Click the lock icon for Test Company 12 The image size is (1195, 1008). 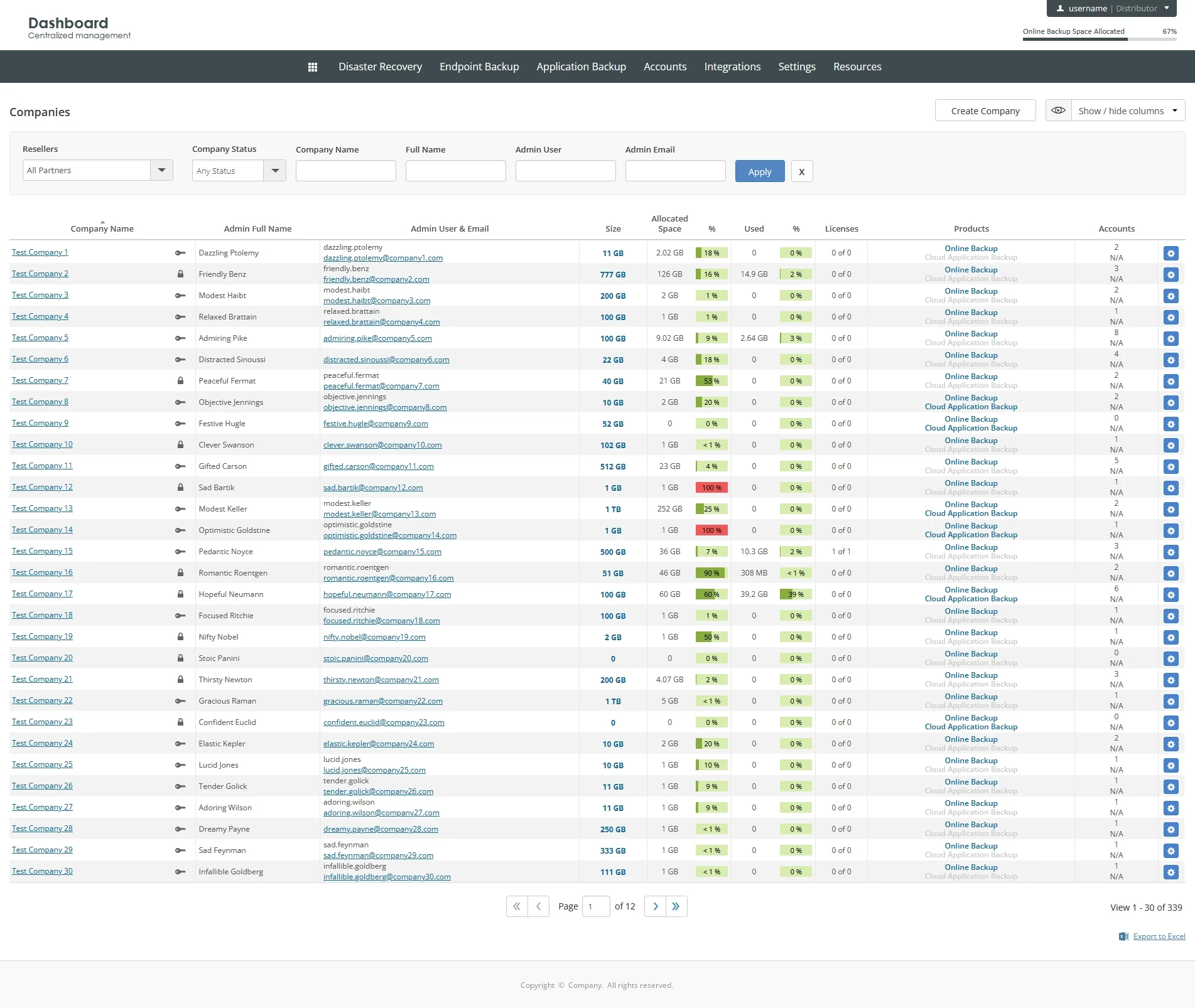click(180, 488)
